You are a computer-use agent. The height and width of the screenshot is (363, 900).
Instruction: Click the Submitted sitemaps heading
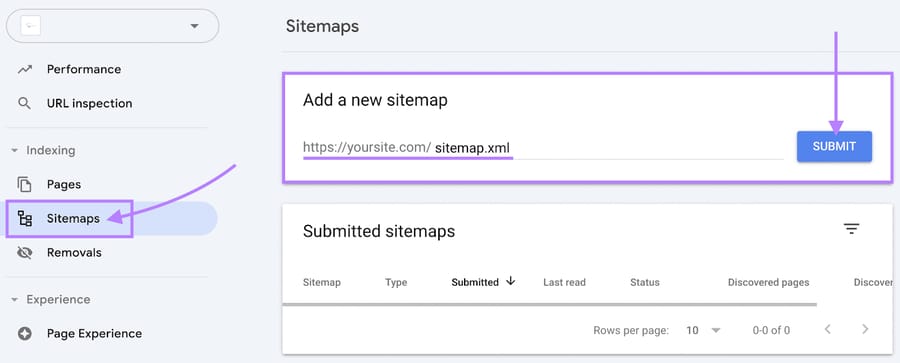click(x=379, y=231)
